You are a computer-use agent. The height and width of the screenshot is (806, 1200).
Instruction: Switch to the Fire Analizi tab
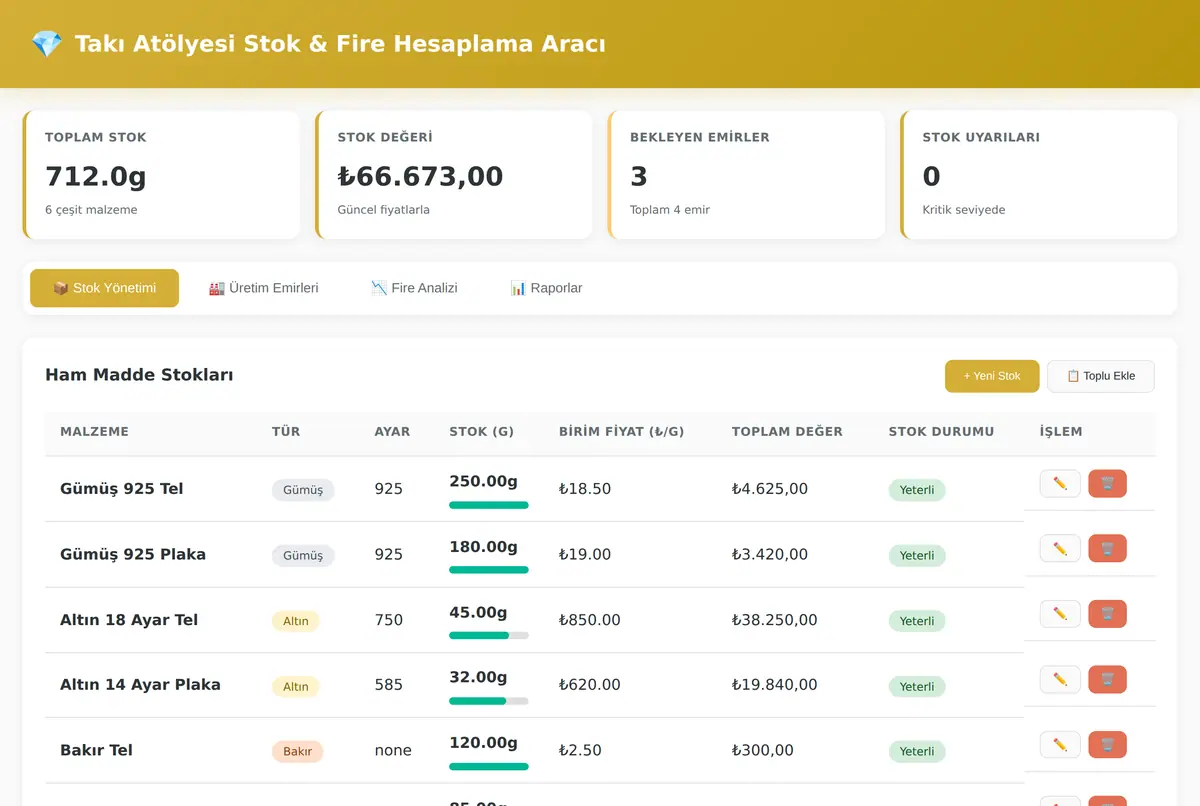[414, 288]
